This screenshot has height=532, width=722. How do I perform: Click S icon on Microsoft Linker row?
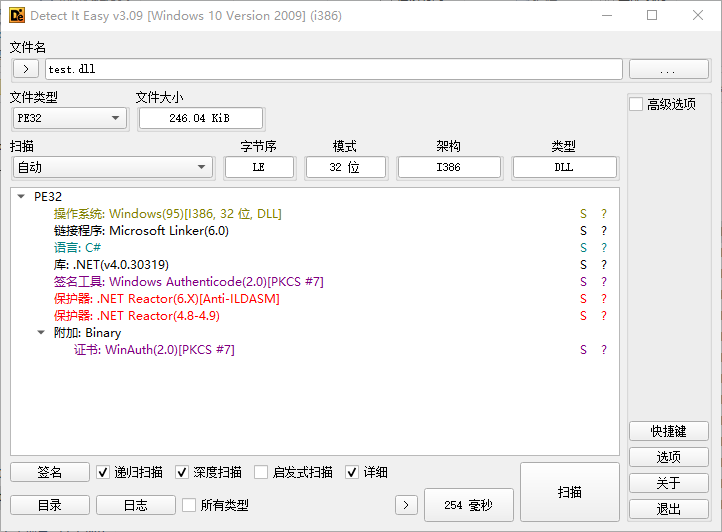[x=583, y=231]
